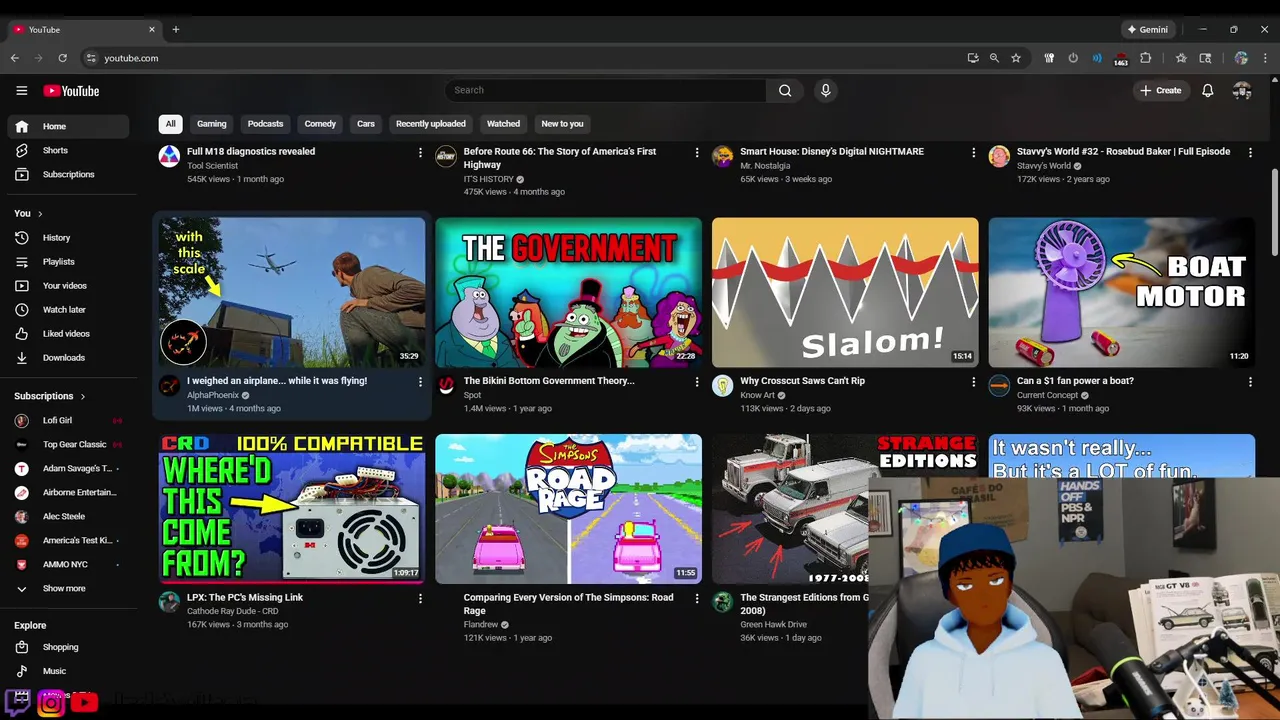Click the address bar showing youtube.com
This screenshot has width=1280, height=720.
(520, 58)
